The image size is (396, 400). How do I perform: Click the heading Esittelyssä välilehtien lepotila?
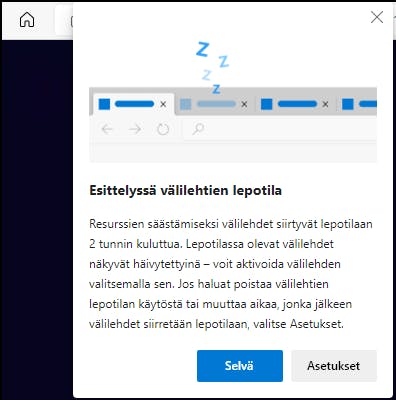click(x=186, y=191)
